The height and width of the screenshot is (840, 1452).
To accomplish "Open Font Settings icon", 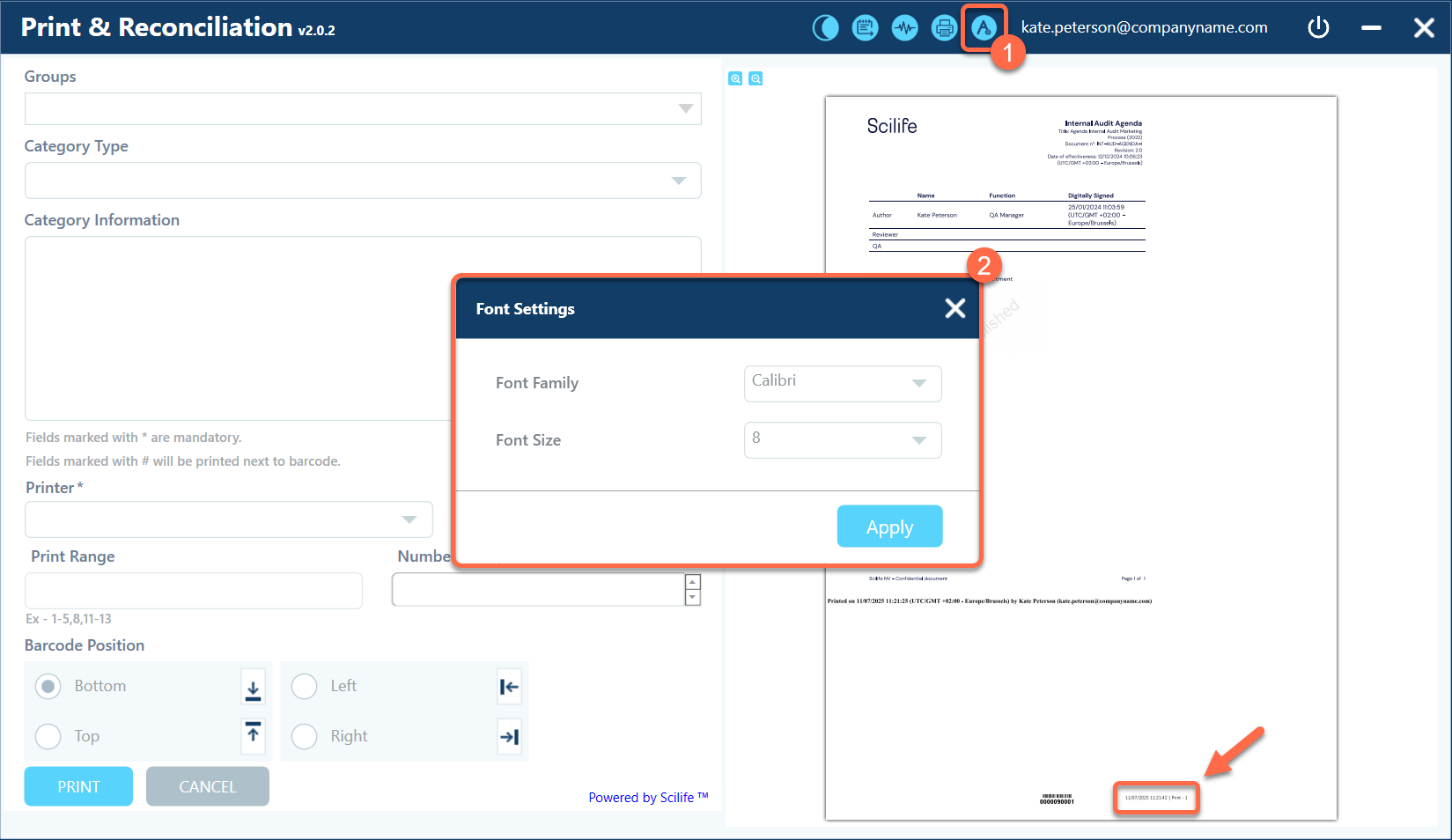I will coord(984,28).
